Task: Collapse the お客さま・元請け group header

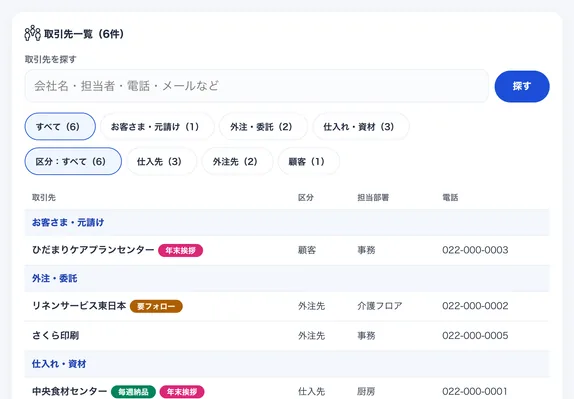Action: (287, 223)
